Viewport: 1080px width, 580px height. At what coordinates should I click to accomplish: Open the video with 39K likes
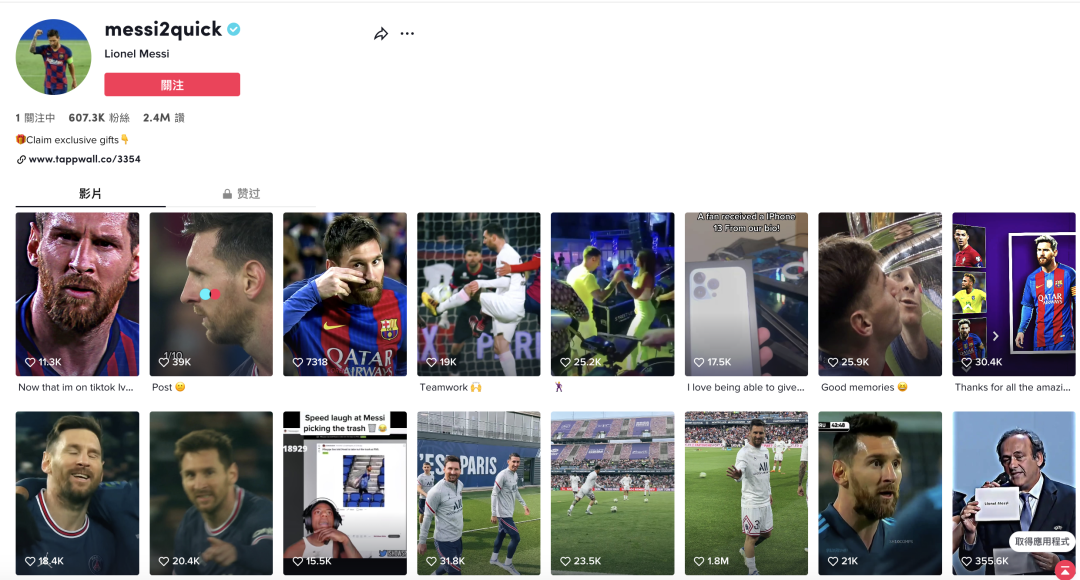211,294
